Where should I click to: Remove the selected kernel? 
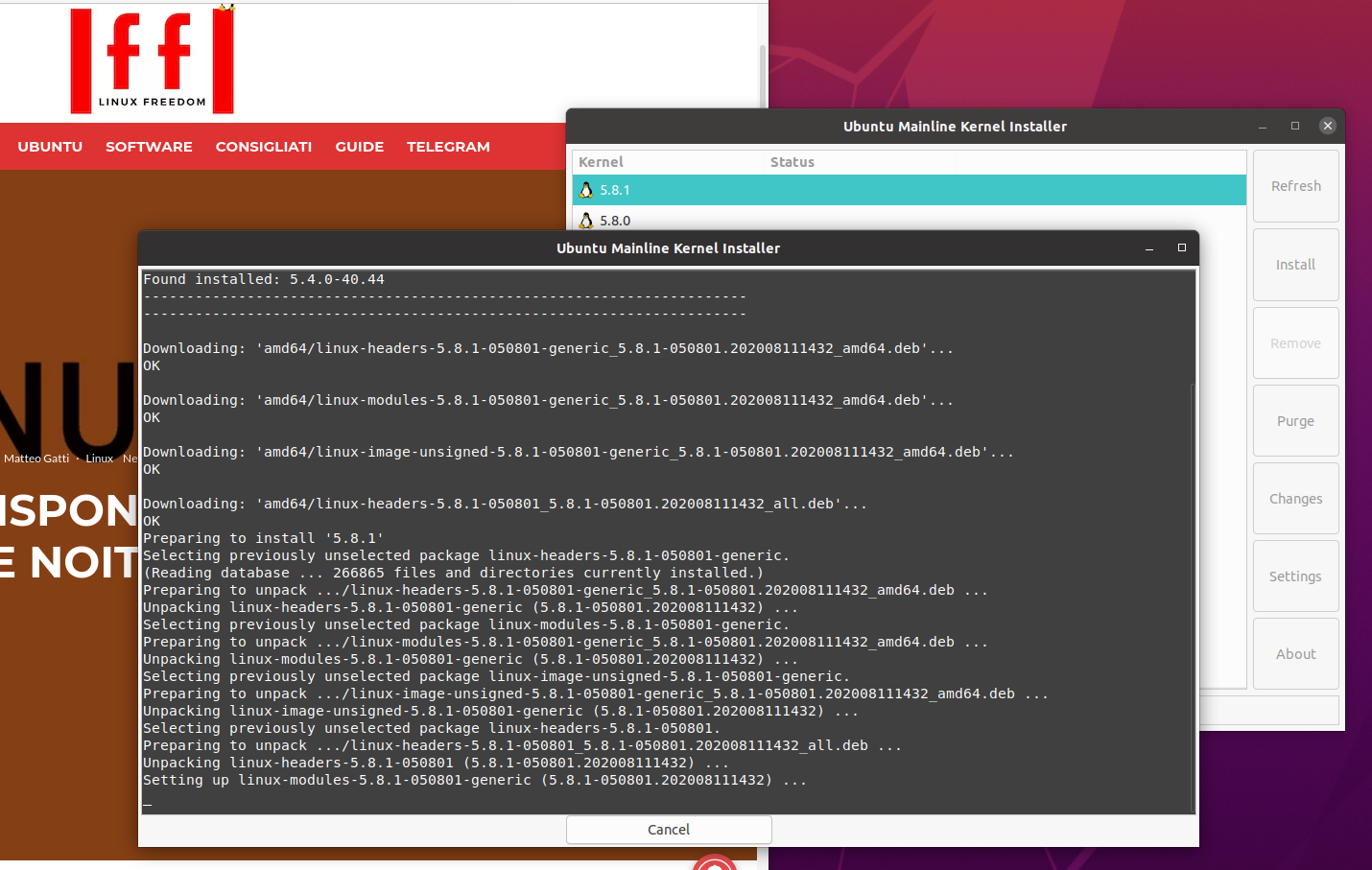point(1295,342)
